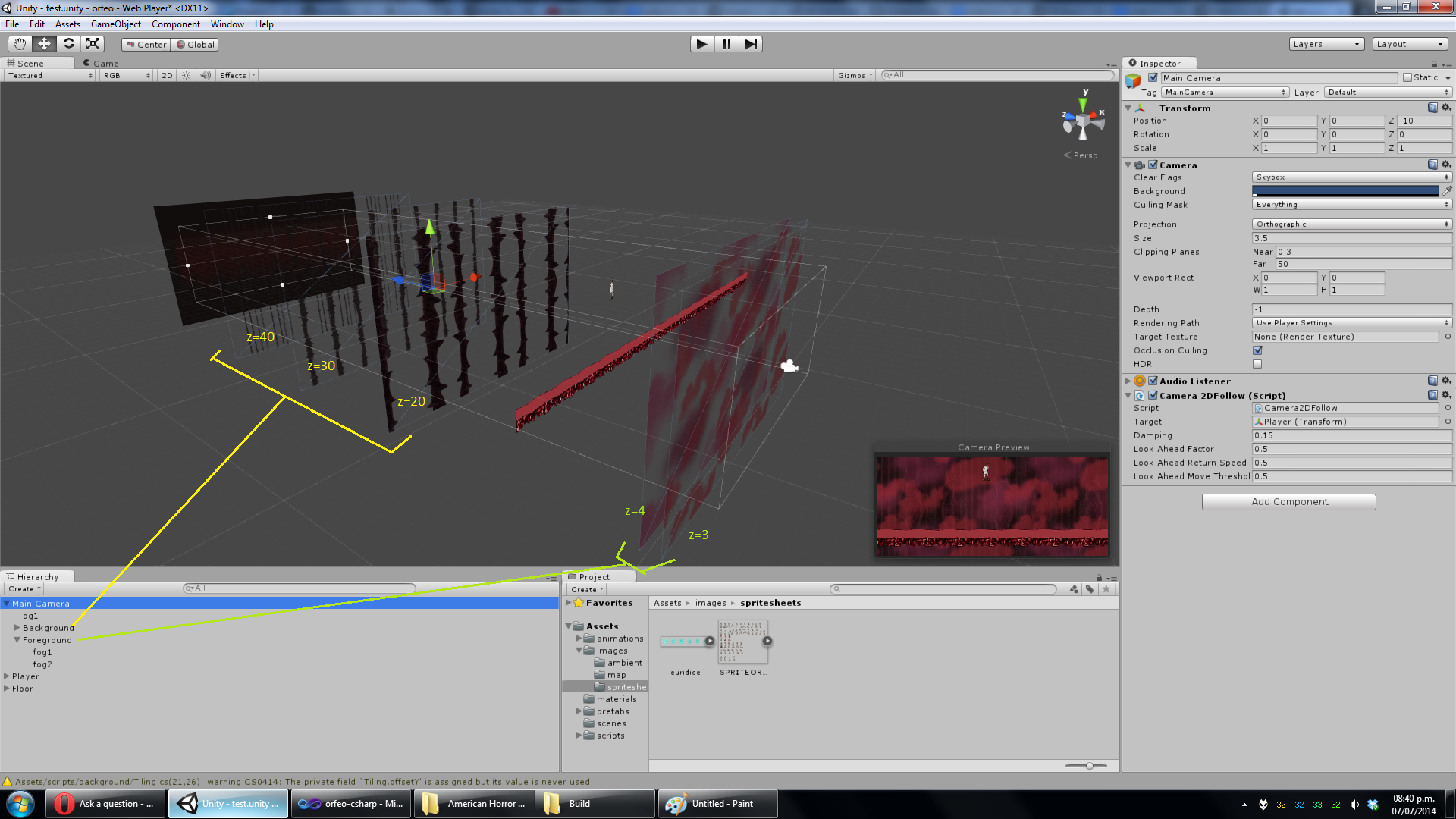This screenshot has height=819, width=1456.
Task: Collapse the Foreground hierarchy item
Action: [x=17, y=640]
